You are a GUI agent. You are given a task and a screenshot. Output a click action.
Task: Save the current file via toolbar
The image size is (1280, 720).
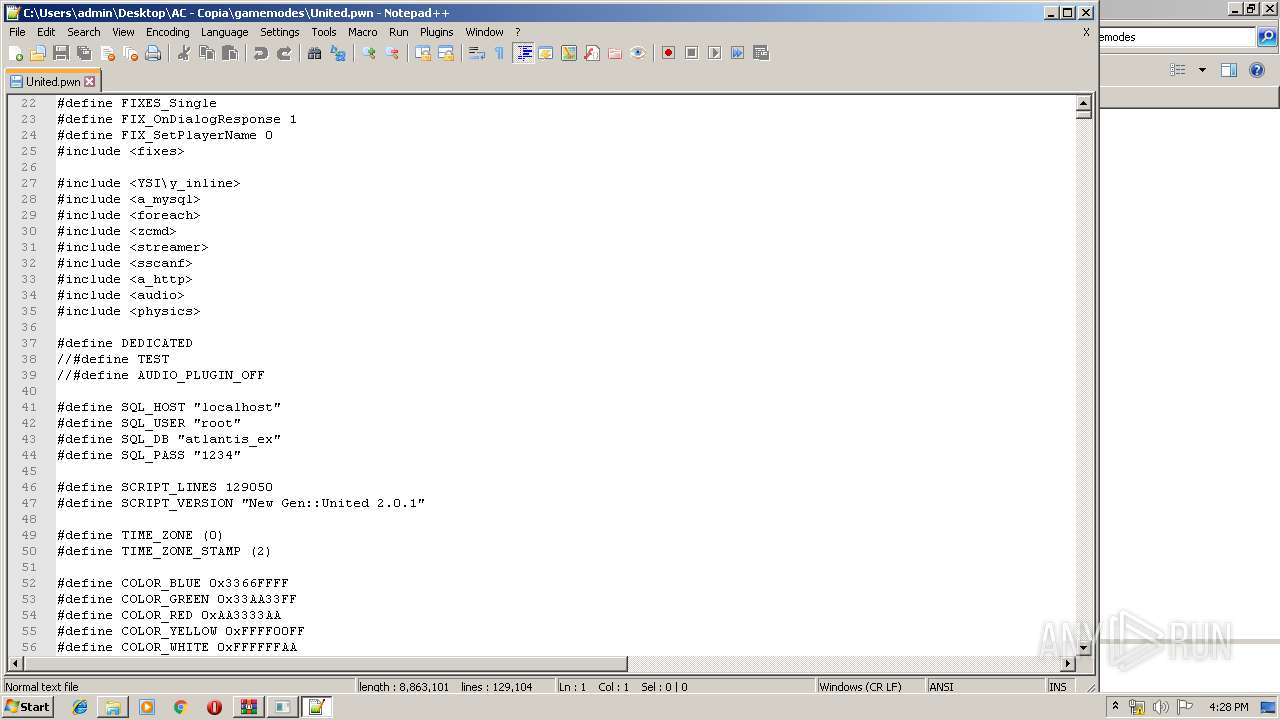click(x=61, y=53)
